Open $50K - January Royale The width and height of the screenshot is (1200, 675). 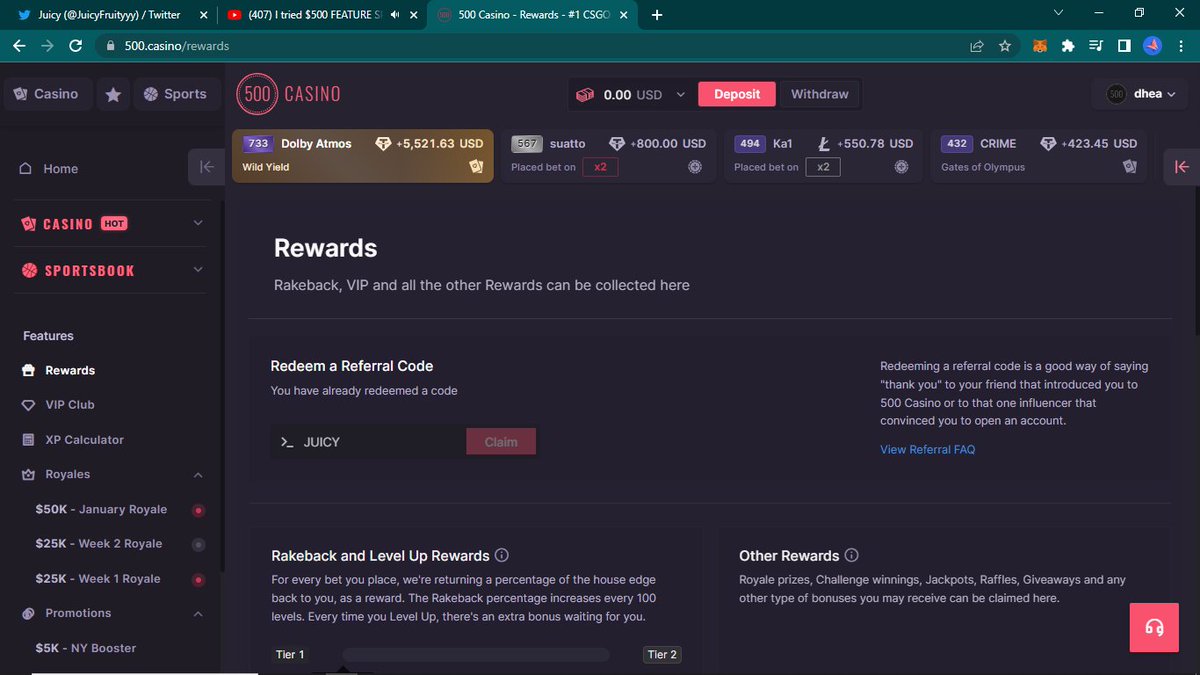[x=101, y=509]
